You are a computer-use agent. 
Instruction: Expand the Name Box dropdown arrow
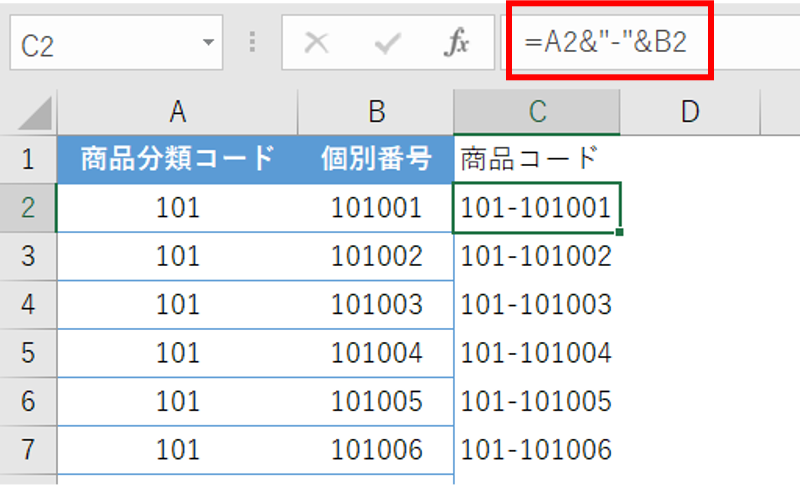[207, 45]
